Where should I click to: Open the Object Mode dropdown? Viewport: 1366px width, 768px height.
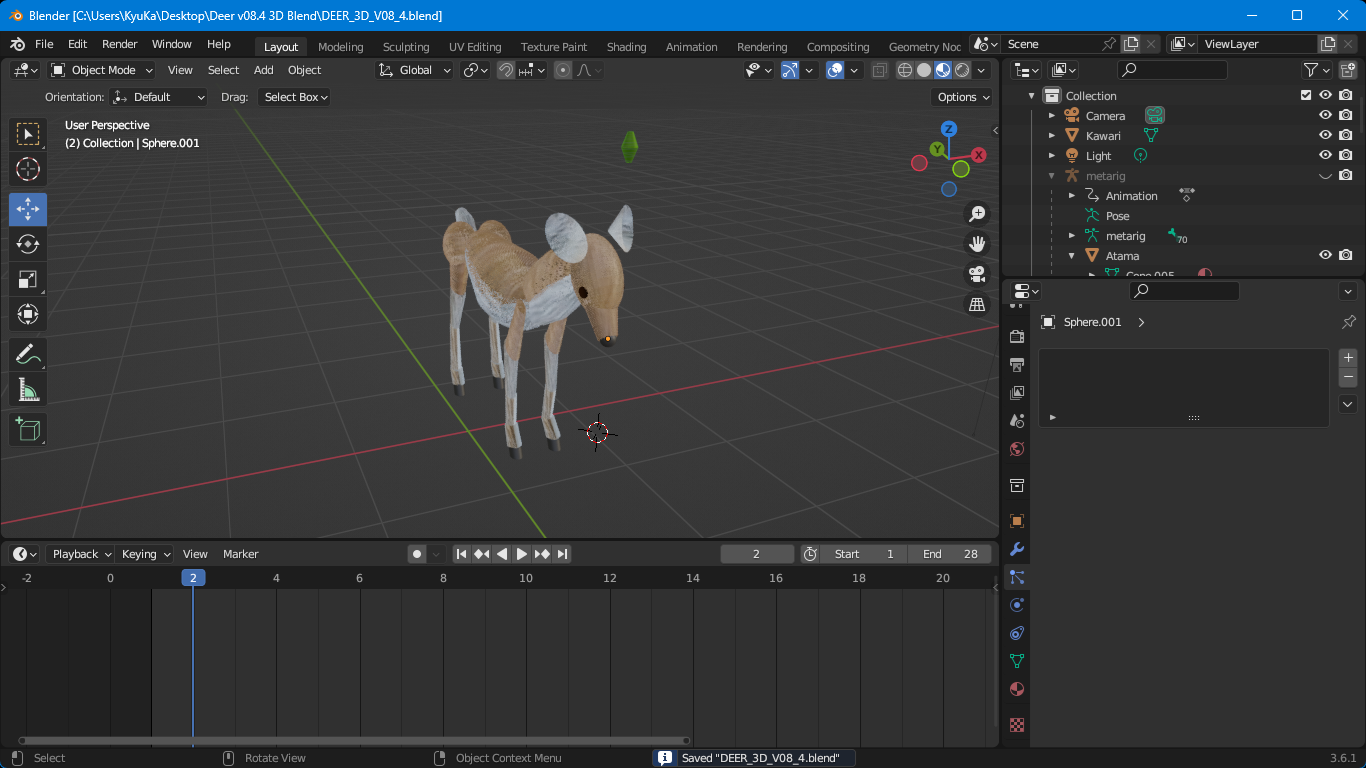pos(101,70)
